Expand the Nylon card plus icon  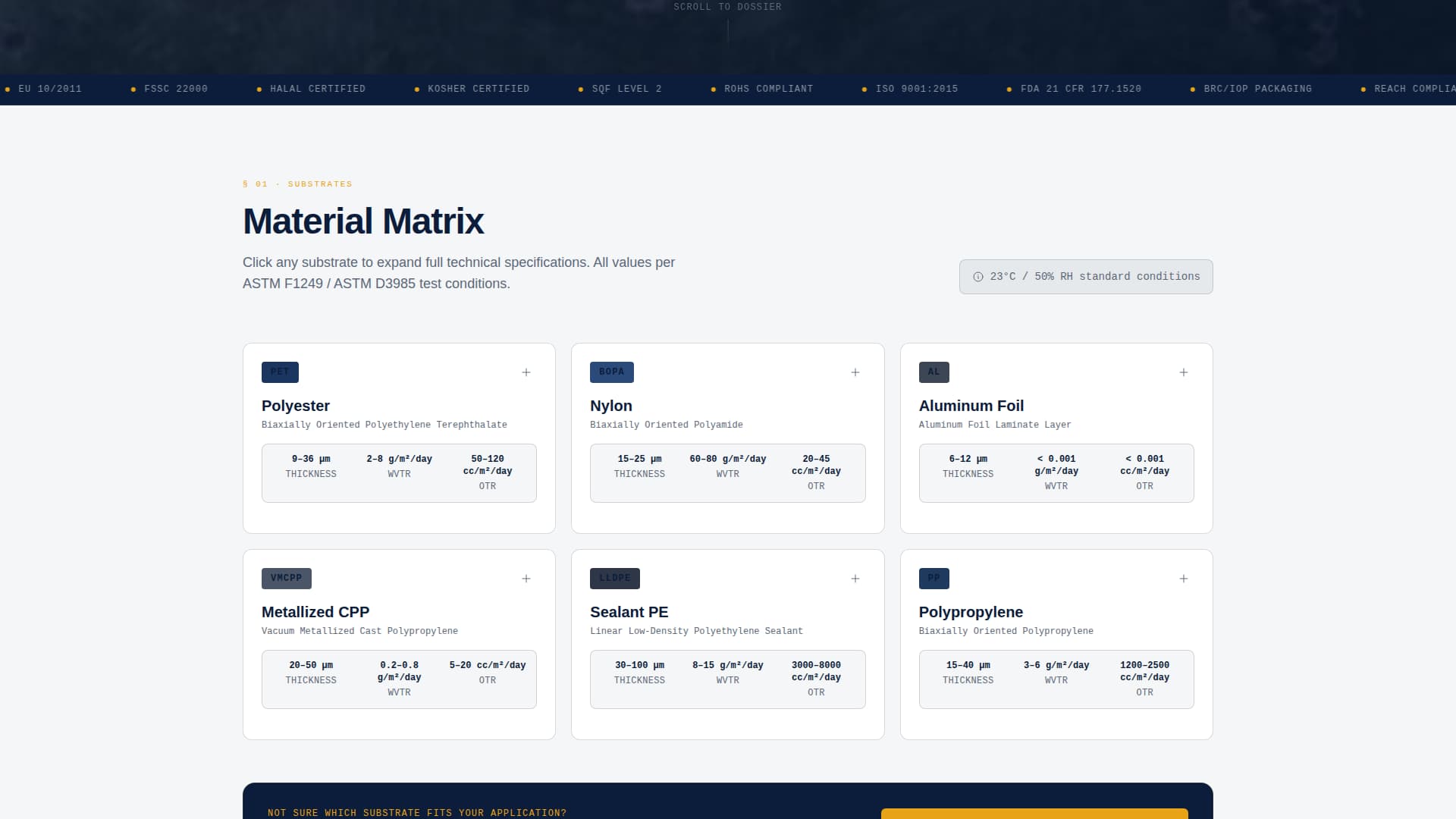855,372
